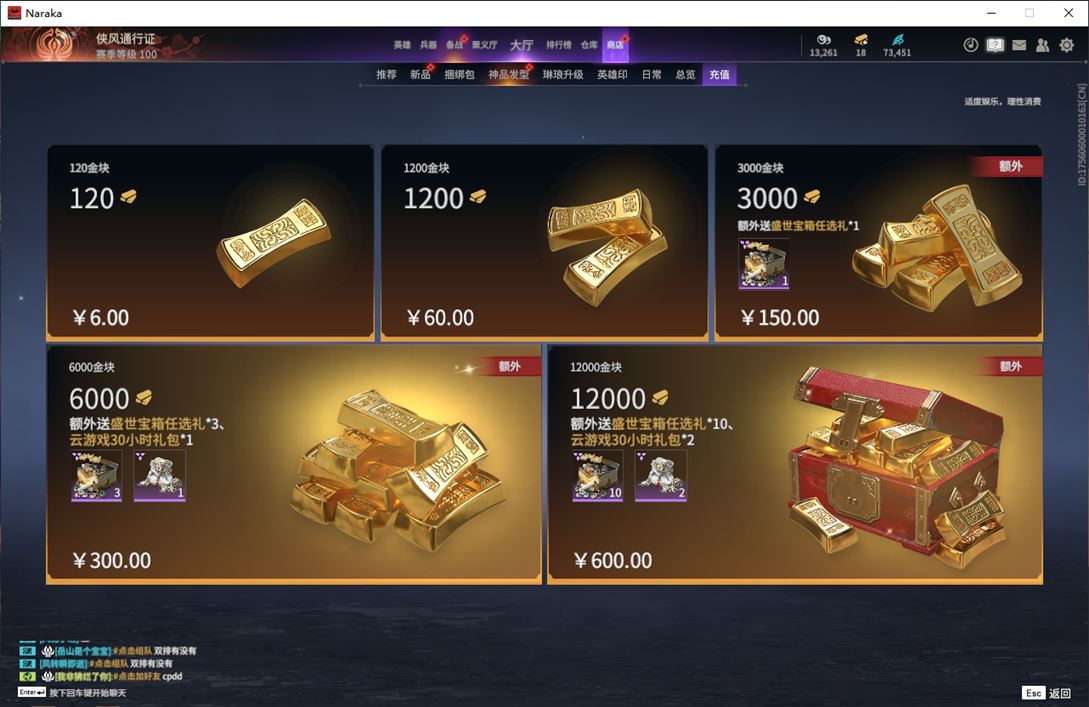Open the settings gear icon
This screenshot has width=1089, height=707.
point(1067,45)
